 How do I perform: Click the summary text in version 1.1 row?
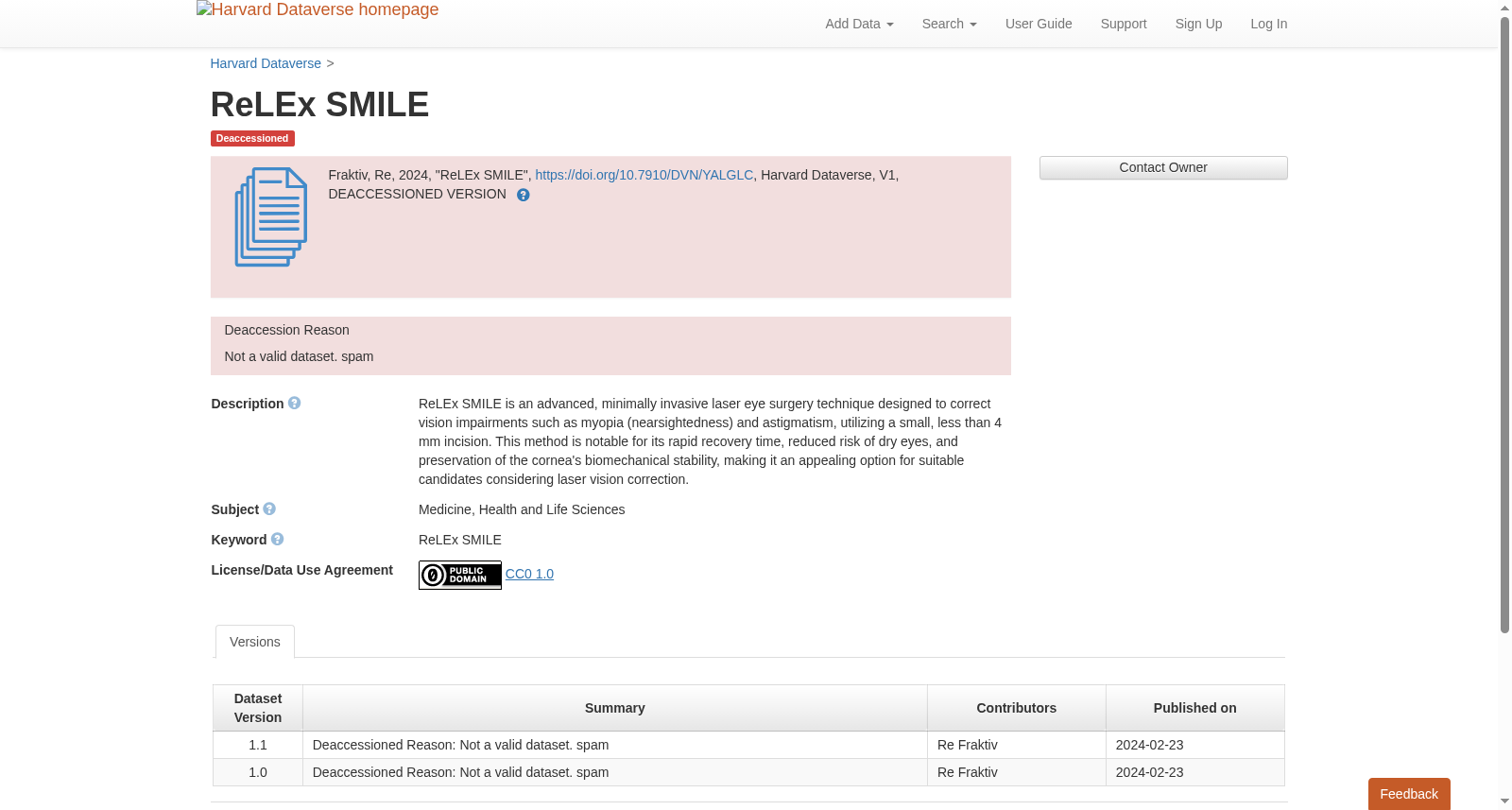(460, 745)
